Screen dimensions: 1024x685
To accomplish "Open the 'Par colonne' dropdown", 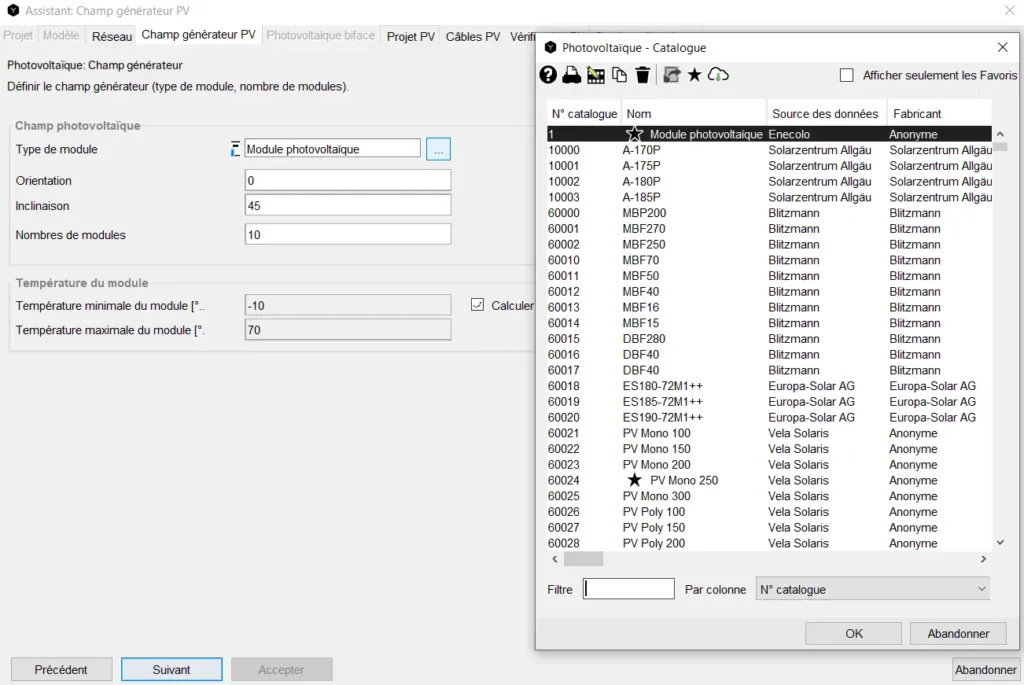I will click(872, 589).
